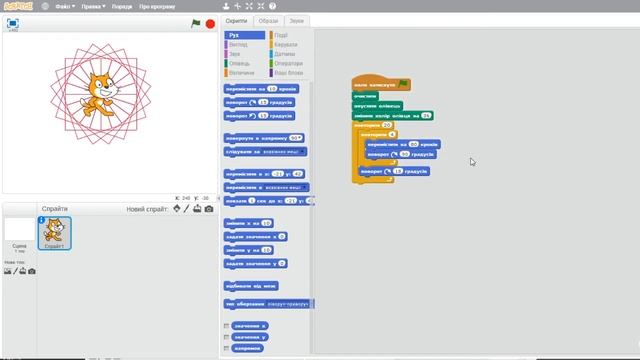This screenshot has width=640, height=360.
Task: Select the Оператори block category
Action: pos(289,63)
